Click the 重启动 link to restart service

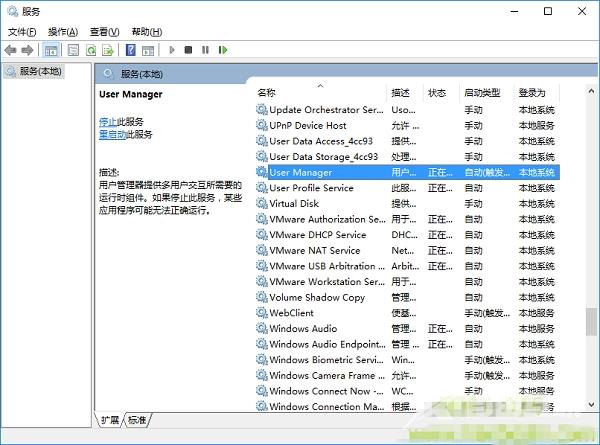coord(112,134)
